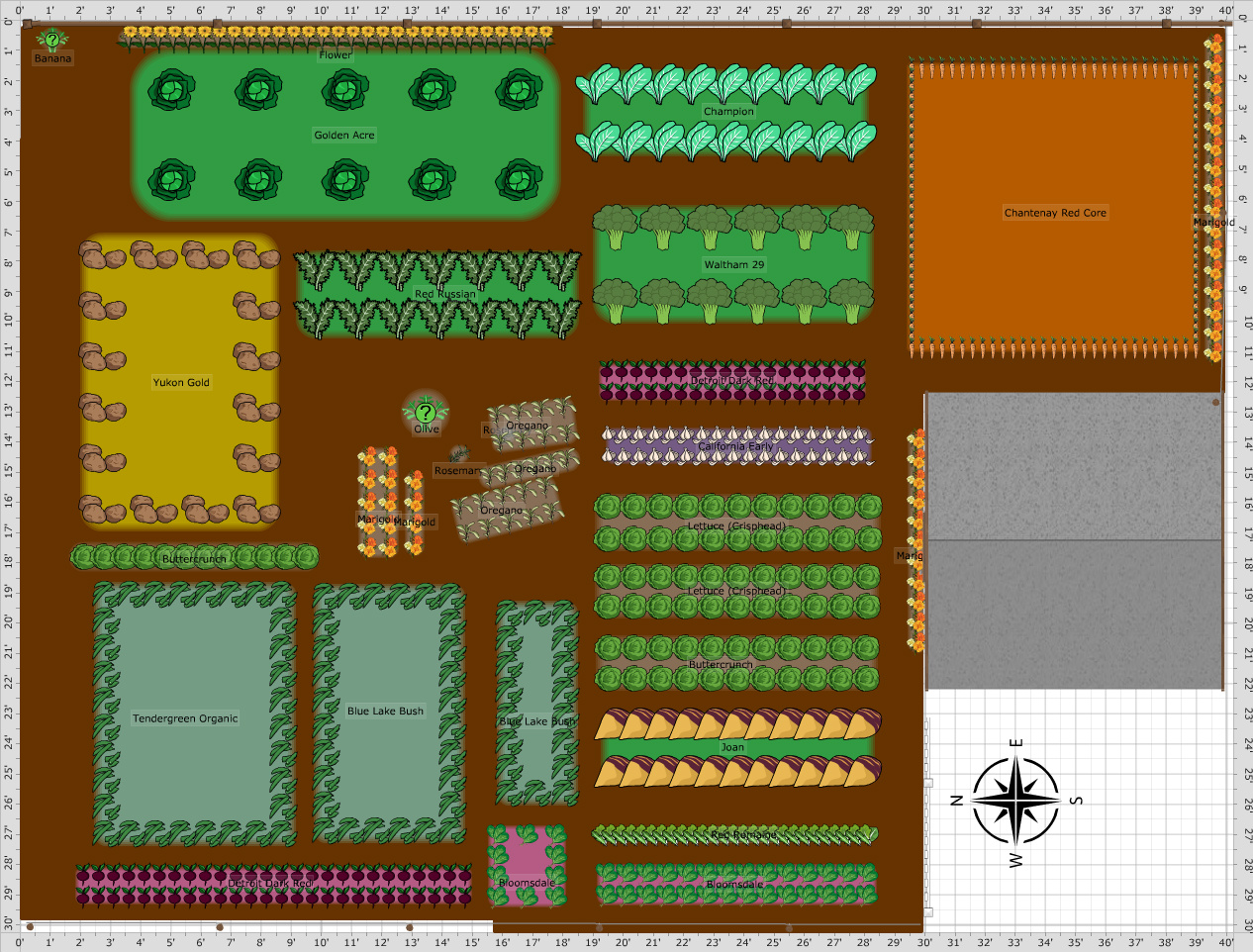Select the Red Russian kale bed

437,294
